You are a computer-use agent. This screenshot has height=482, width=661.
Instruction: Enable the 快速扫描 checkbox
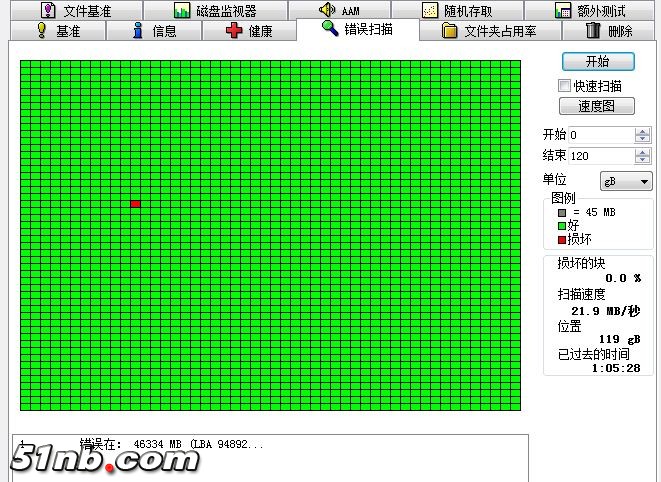[565, 86]
